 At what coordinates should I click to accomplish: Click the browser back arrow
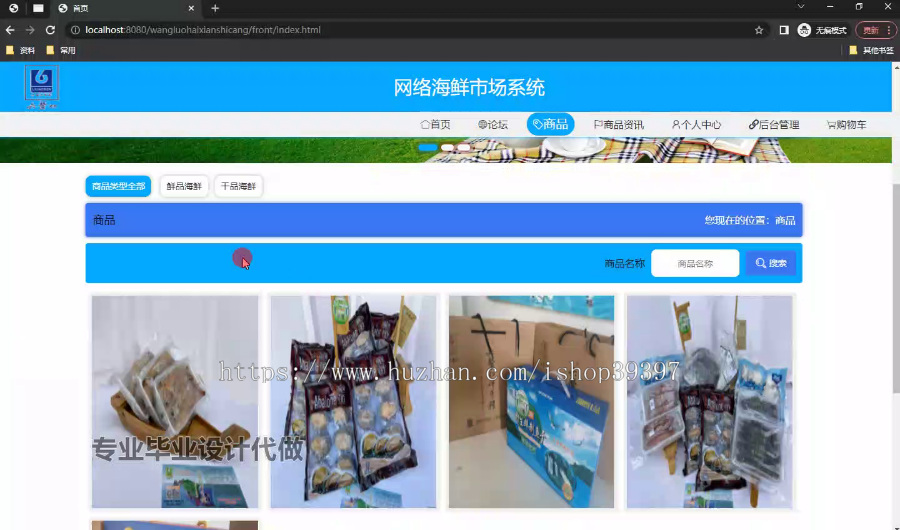[10, 30]
